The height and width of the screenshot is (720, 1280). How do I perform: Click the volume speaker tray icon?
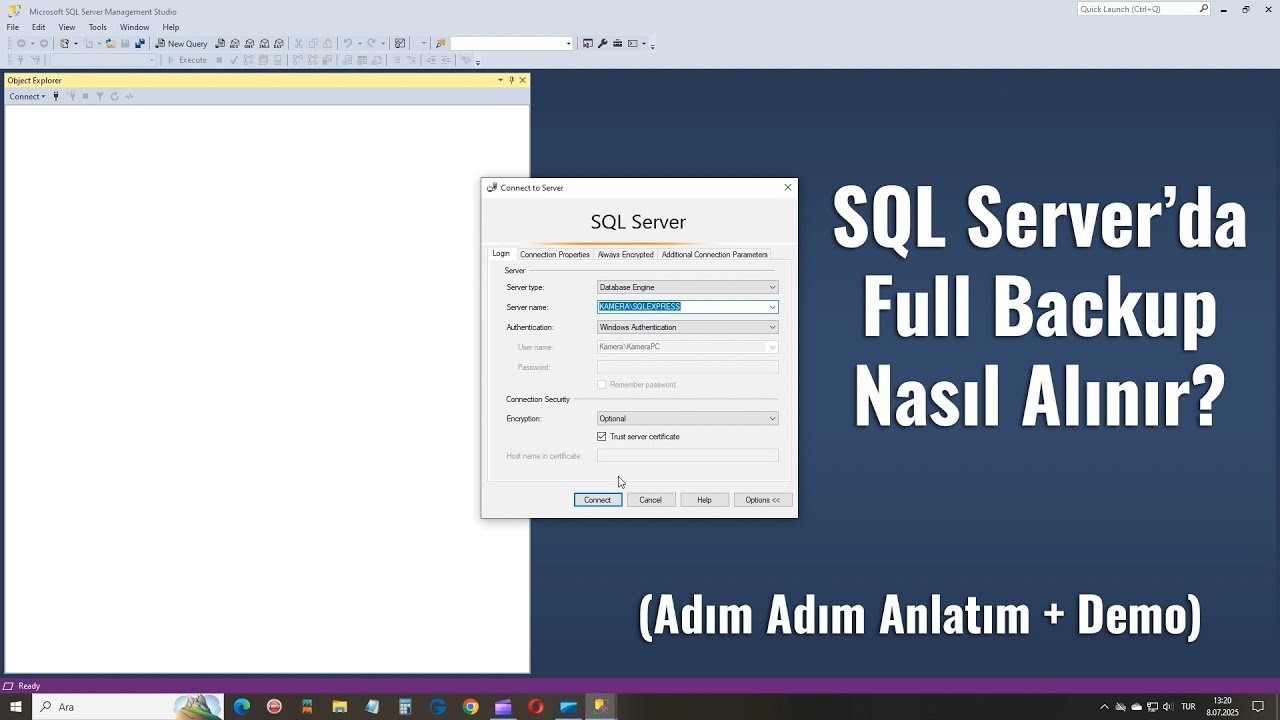pos(1167,707)
